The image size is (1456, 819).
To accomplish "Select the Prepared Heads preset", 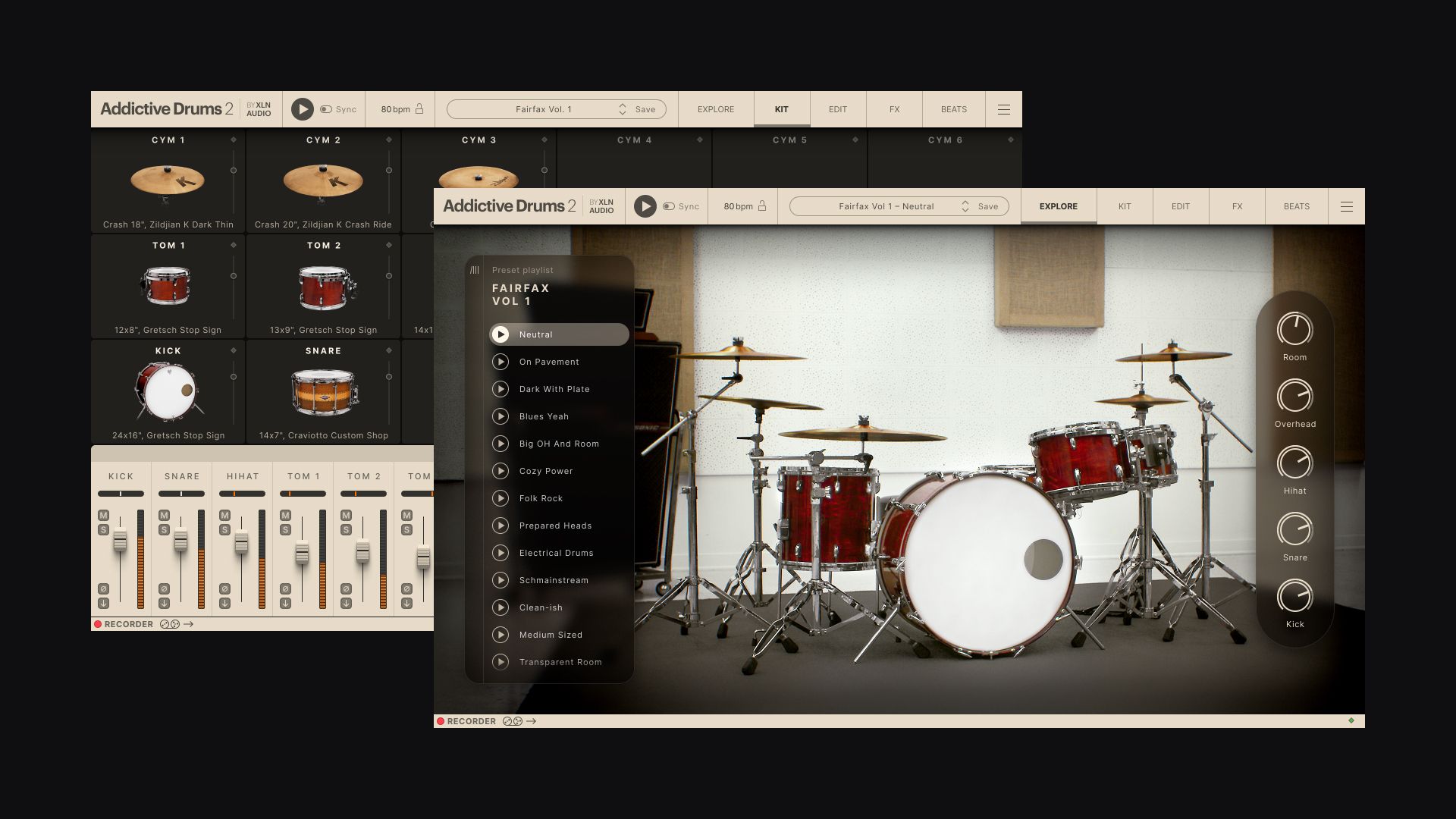I will tap(559, 526).
